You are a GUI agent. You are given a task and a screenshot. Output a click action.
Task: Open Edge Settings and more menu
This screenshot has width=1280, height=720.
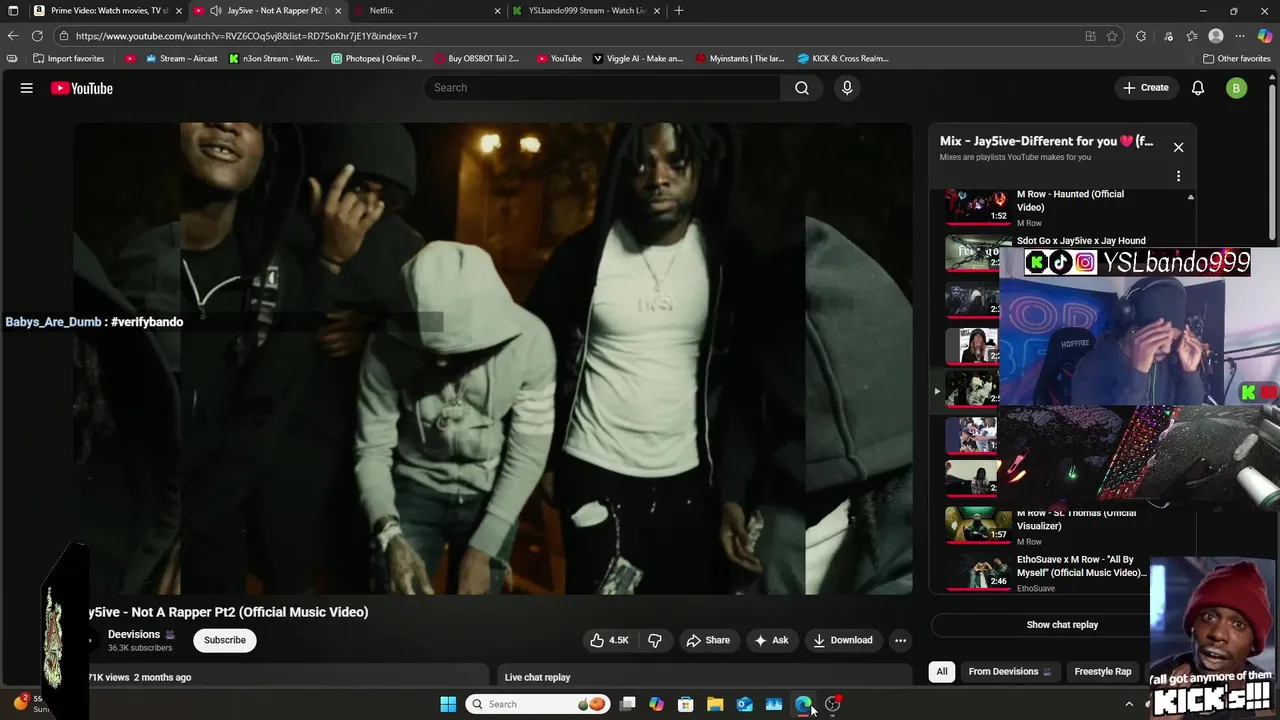click(1240, 36)
